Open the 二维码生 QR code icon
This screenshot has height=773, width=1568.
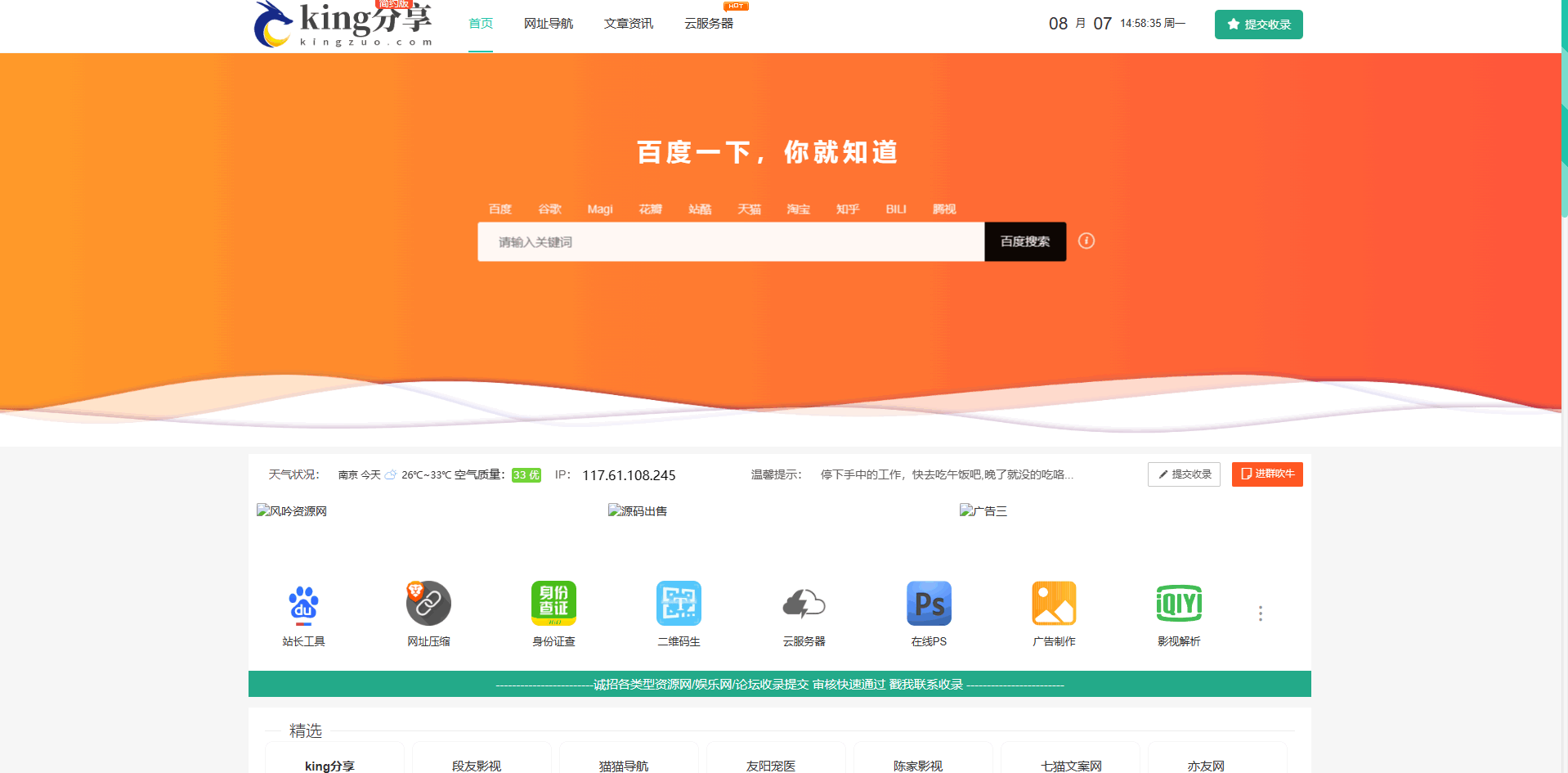[679, 604]
